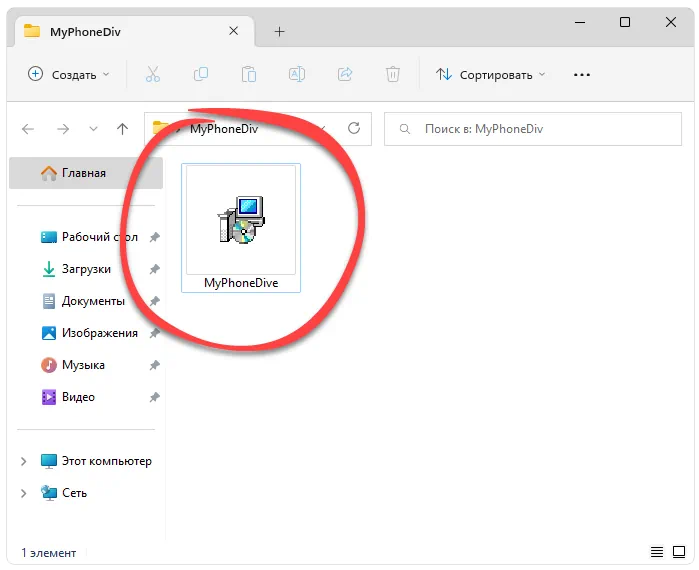Click the Share icon in toolbar
The height and width of the screenshot is (570, 699).
(345, 74)
